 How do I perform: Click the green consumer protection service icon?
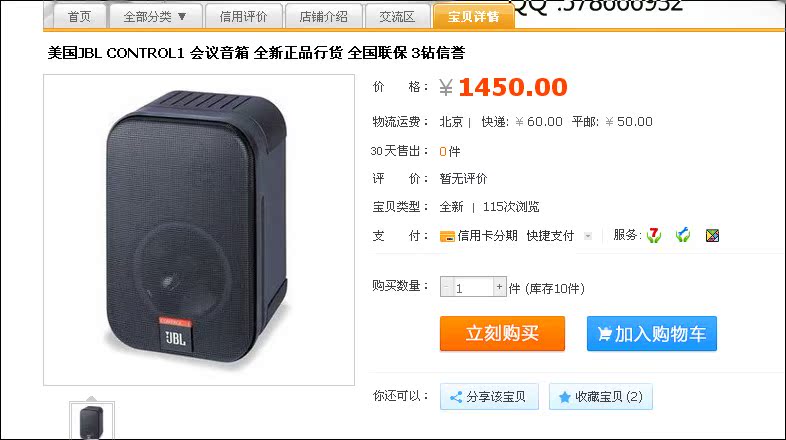tap(683, 235)
